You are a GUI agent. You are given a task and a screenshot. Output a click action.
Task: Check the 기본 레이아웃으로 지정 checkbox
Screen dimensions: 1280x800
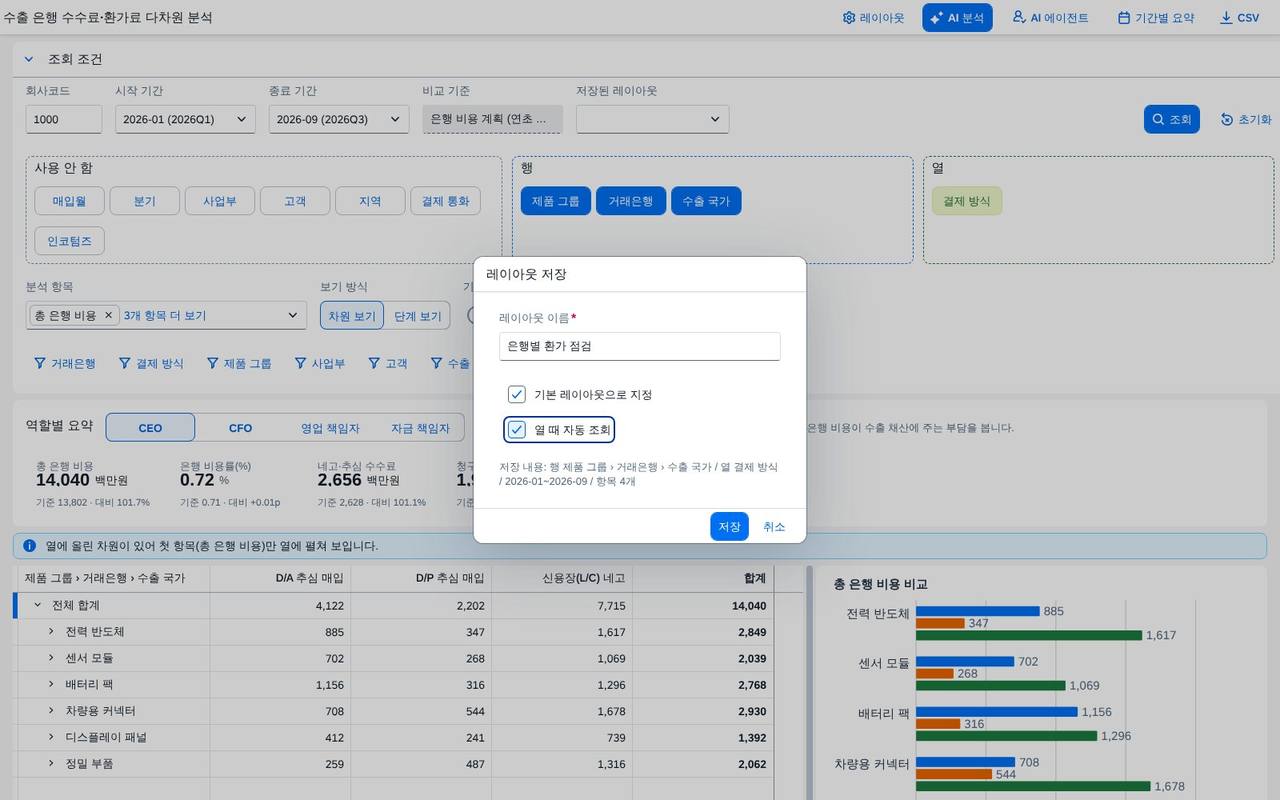[x=517, y=394]
